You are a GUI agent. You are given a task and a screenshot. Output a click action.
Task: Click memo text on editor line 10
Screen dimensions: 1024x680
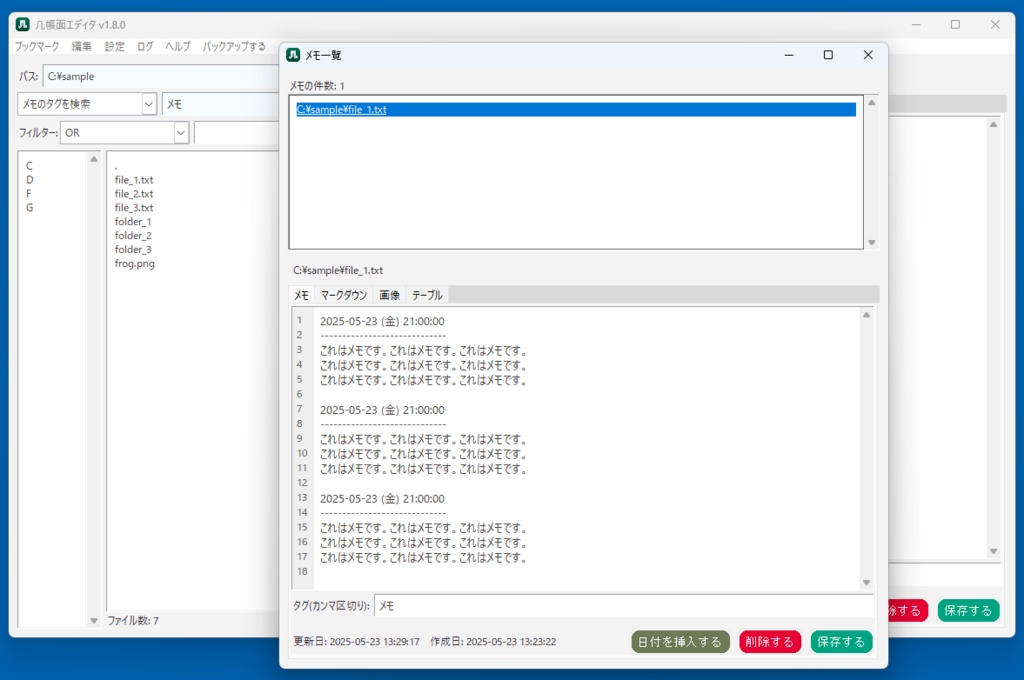pyautogui.click(x=423, y=454)
